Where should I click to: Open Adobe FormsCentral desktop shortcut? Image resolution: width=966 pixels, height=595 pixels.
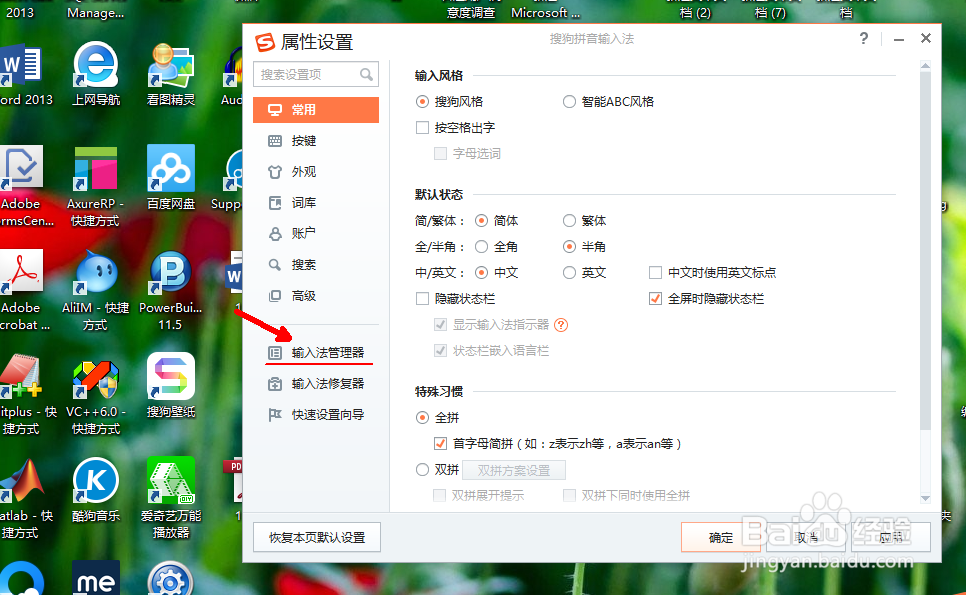[23, 187]
